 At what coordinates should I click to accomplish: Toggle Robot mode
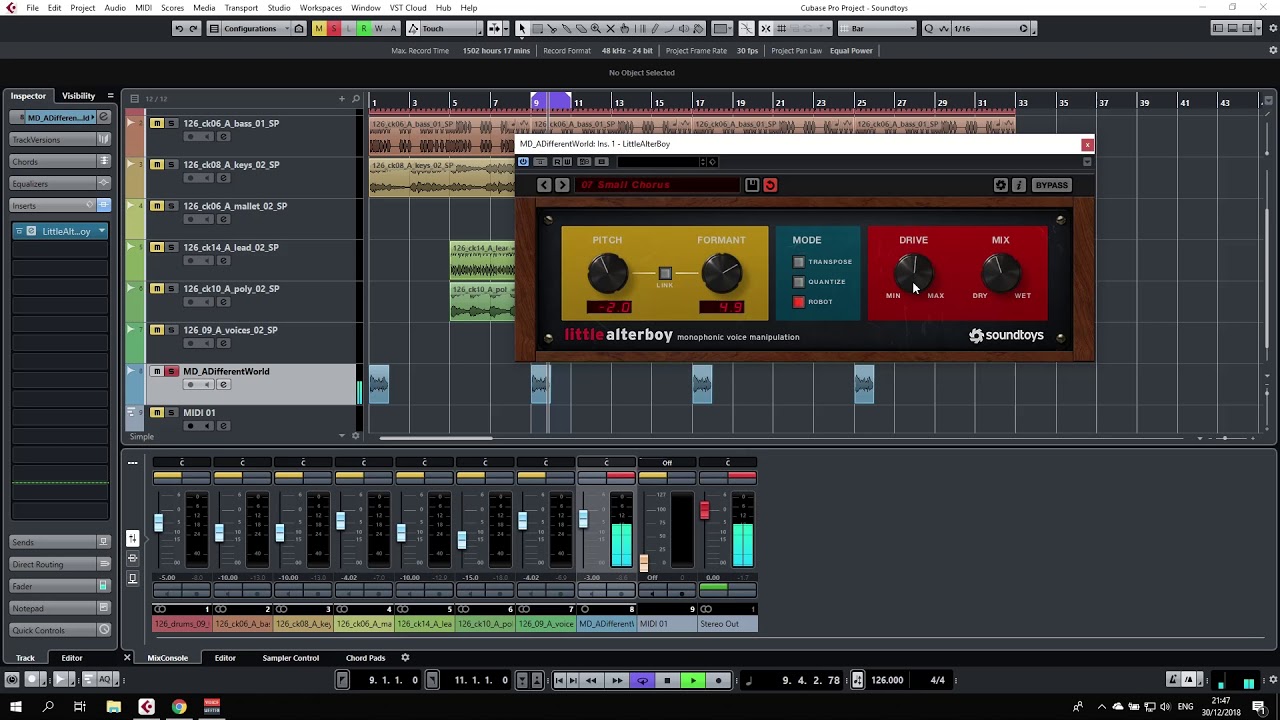(x=798, y=302)
